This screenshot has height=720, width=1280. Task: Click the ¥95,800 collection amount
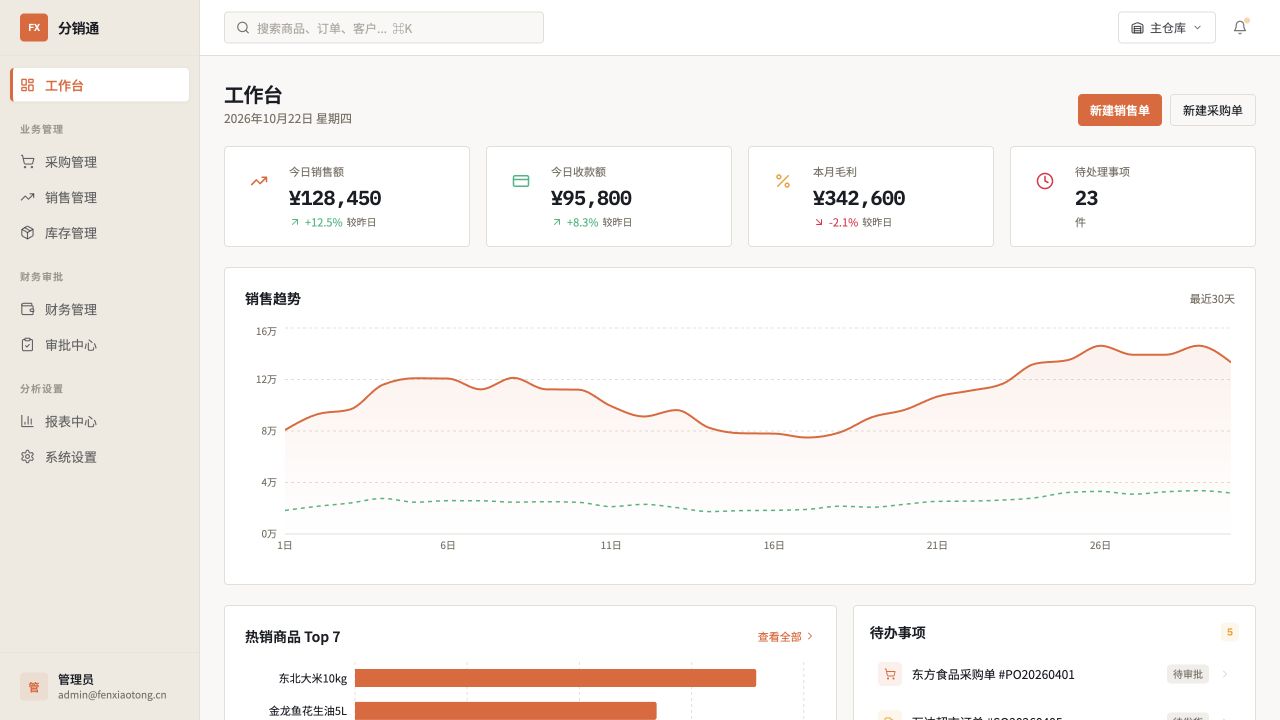591,198
